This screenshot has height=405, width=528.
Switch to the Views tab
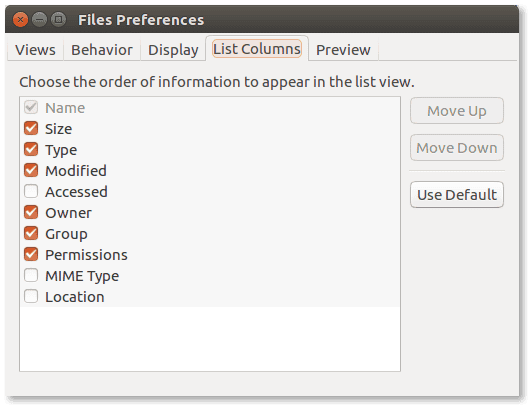click(35, 50)
